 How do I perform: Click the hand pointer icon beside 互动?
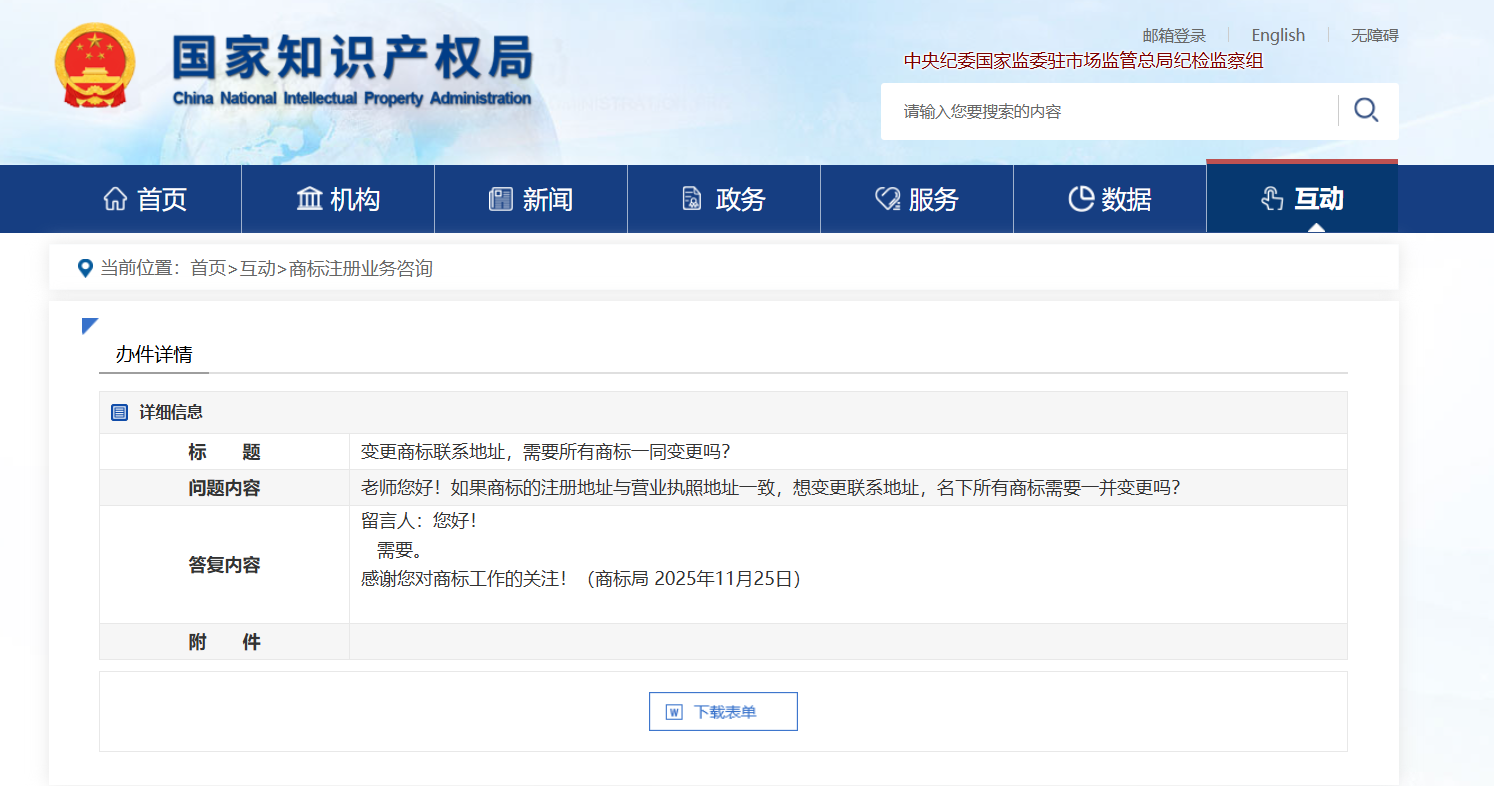[1271, 199]
